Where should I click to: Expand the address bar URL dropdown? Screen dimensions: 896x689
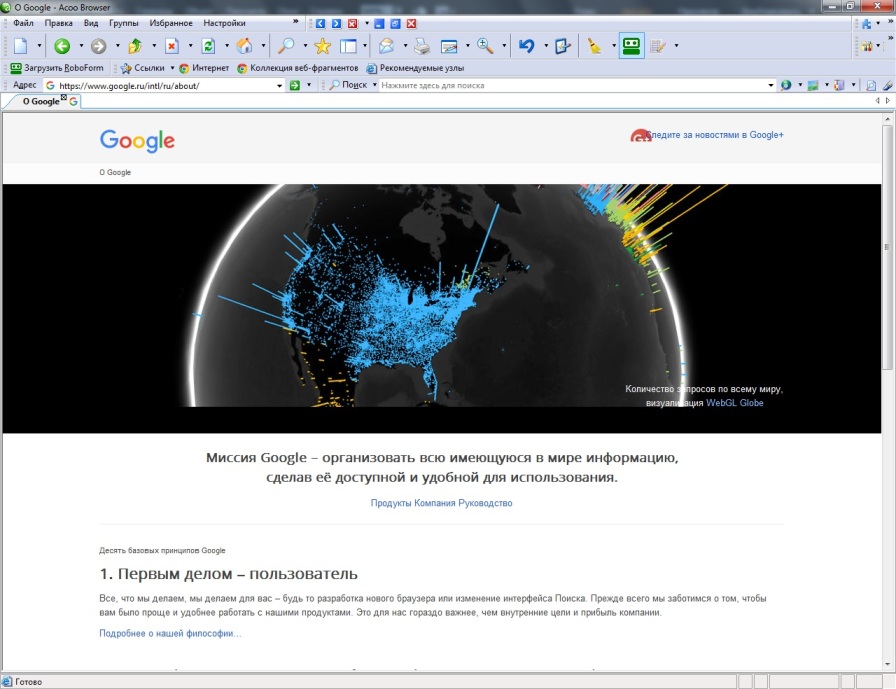pos(279,85)
